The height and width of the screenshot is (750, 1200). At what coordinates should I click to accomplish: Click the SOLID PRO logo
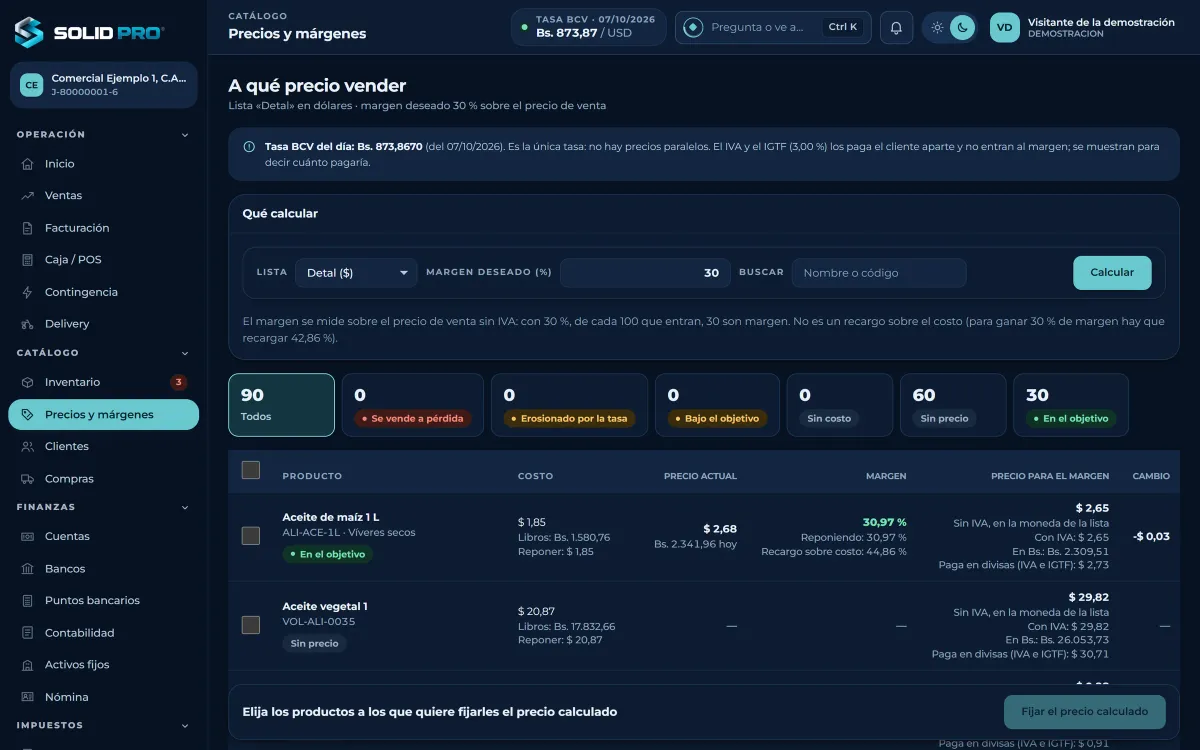pos(90,32)
